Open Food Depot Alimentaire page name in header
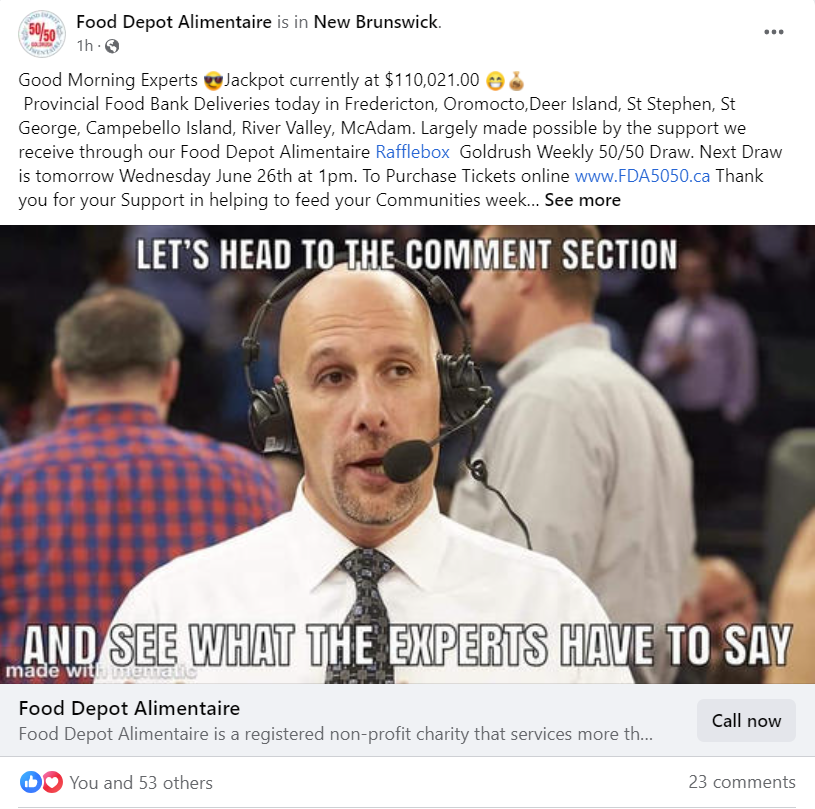Image resolution: width=815 pixels, height=809 pixels. point(174,22)
